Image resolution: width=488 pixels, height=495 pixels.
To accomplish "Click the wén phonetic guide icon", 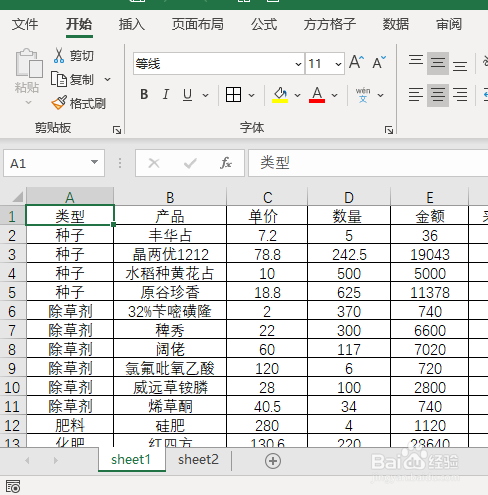I will [x=363, y=95].
